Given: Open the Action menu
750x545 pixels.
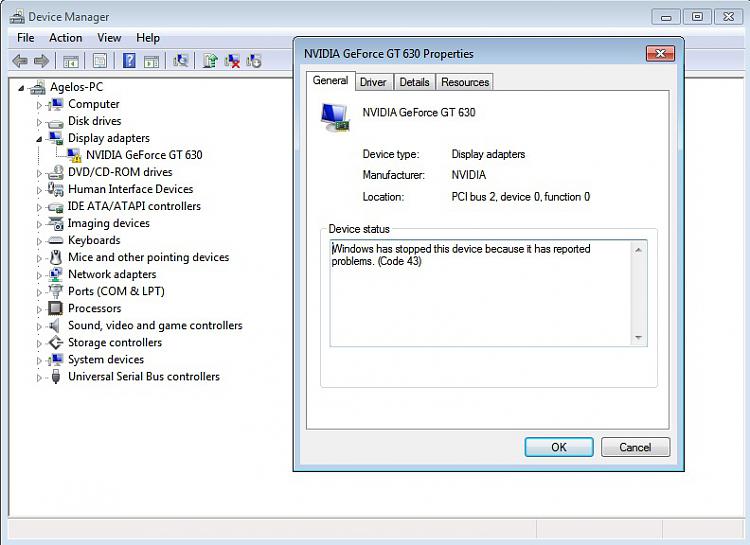Looking at the screenshot, I should pos(66,38).
